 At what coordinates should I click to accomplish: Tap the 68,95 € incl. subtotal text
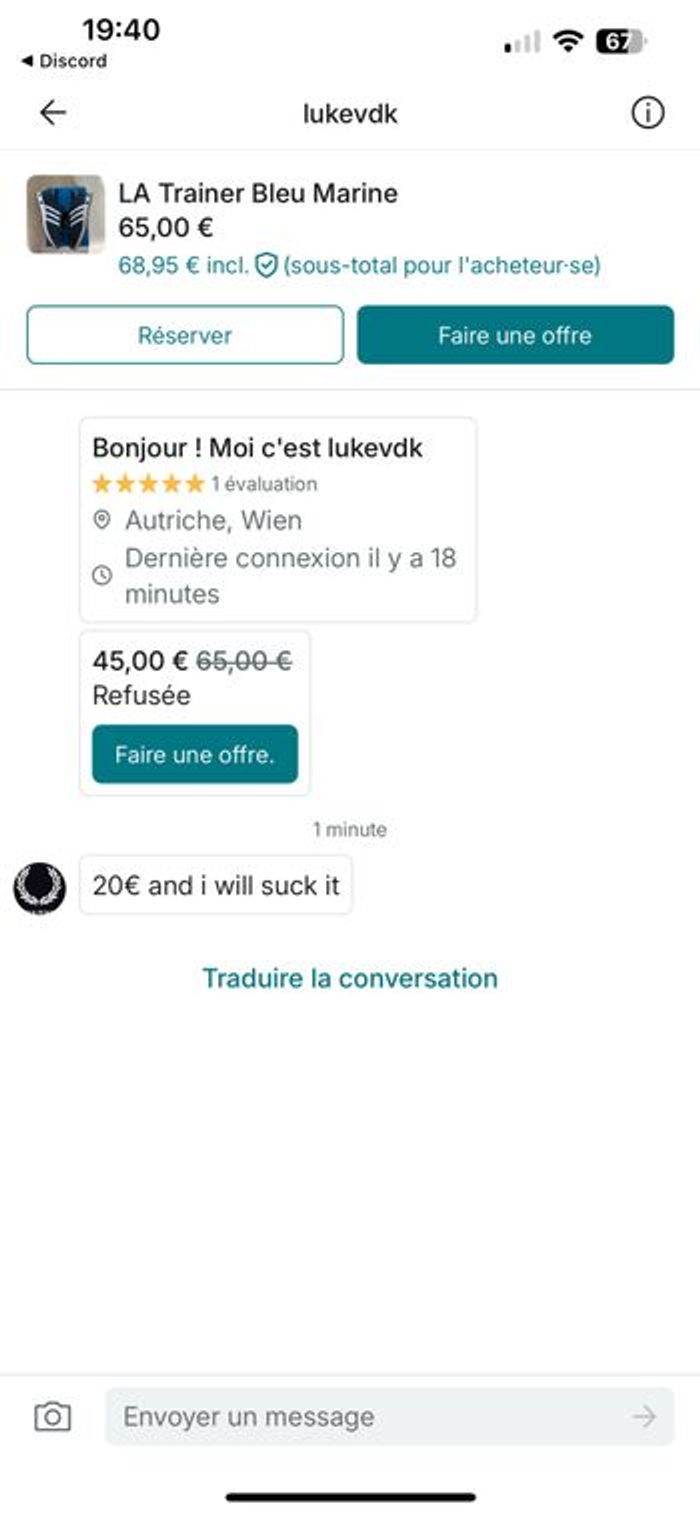(x=184, y=266)
